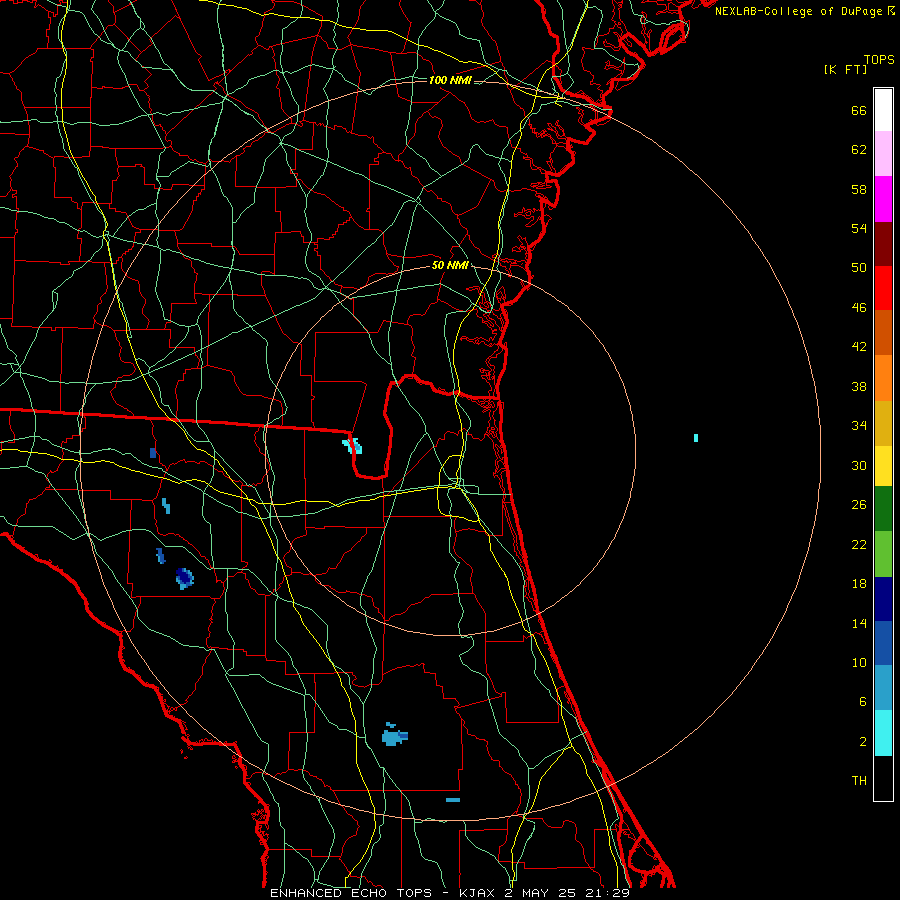Click the medium blue legend swatch

[x=883, y=643]
